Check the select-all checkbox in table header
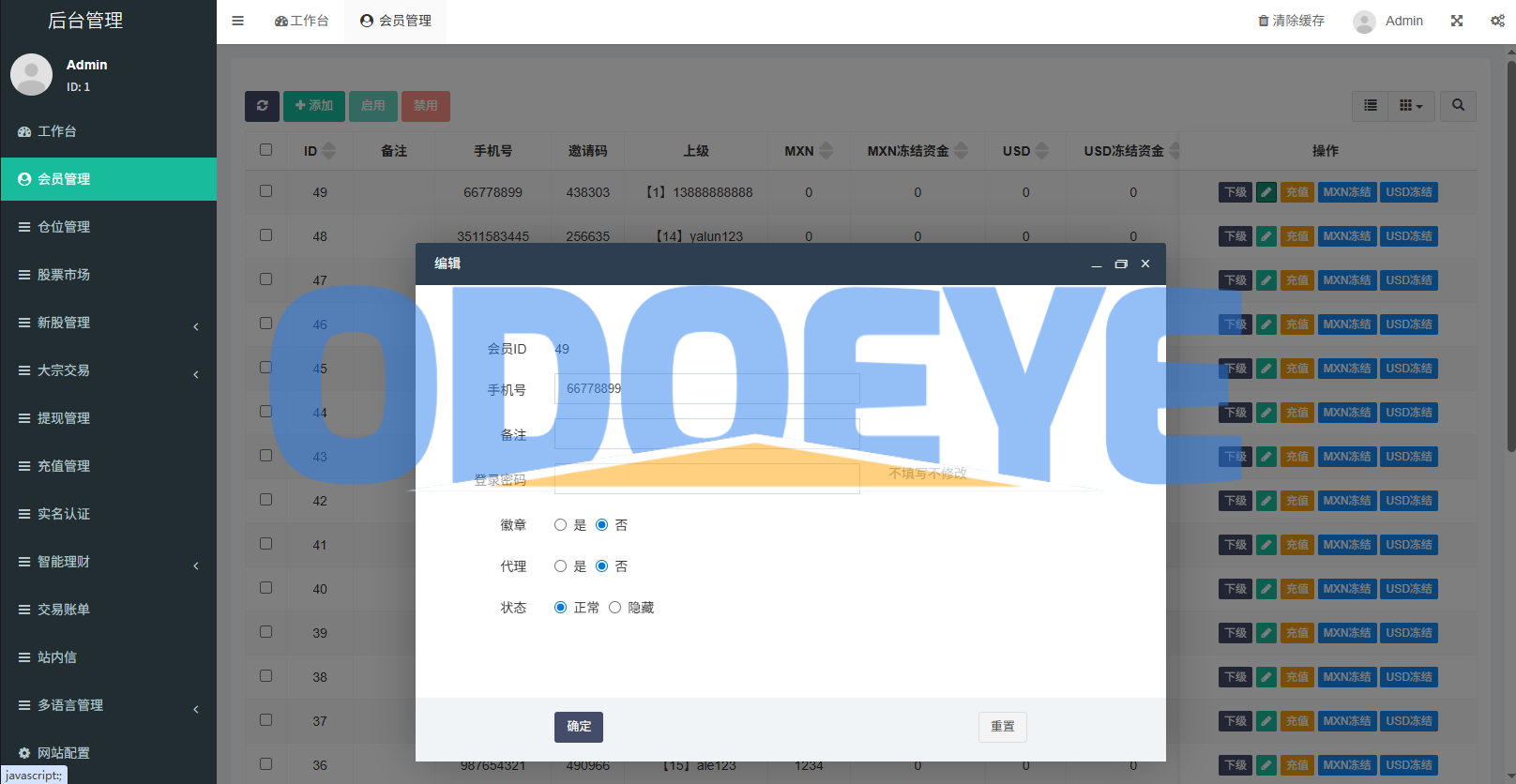Image resolution: width=1516 pixels, height=784 pixels. coord(266,150)
